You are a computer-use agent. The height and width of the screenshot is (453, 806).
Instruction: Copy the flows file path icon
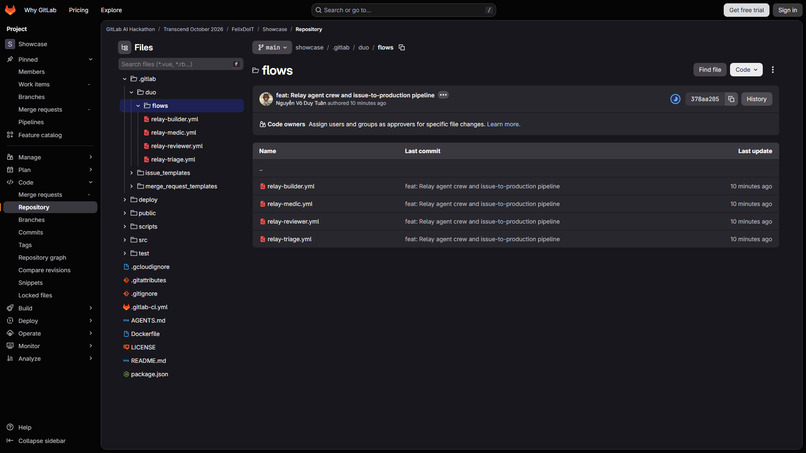pos(401,47)
